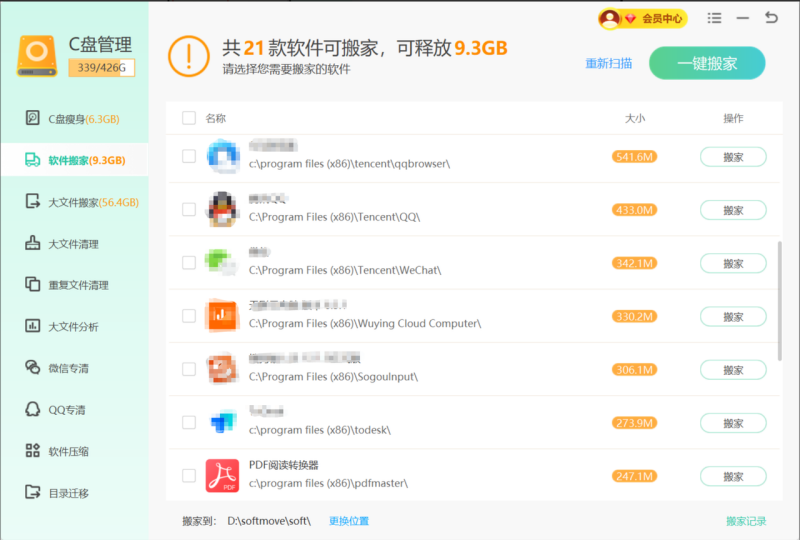The width and height of the screenshot is (800, 540).
Task: Check the Wuying Cloud Computer row checkbox
Action: click(189, 315)
